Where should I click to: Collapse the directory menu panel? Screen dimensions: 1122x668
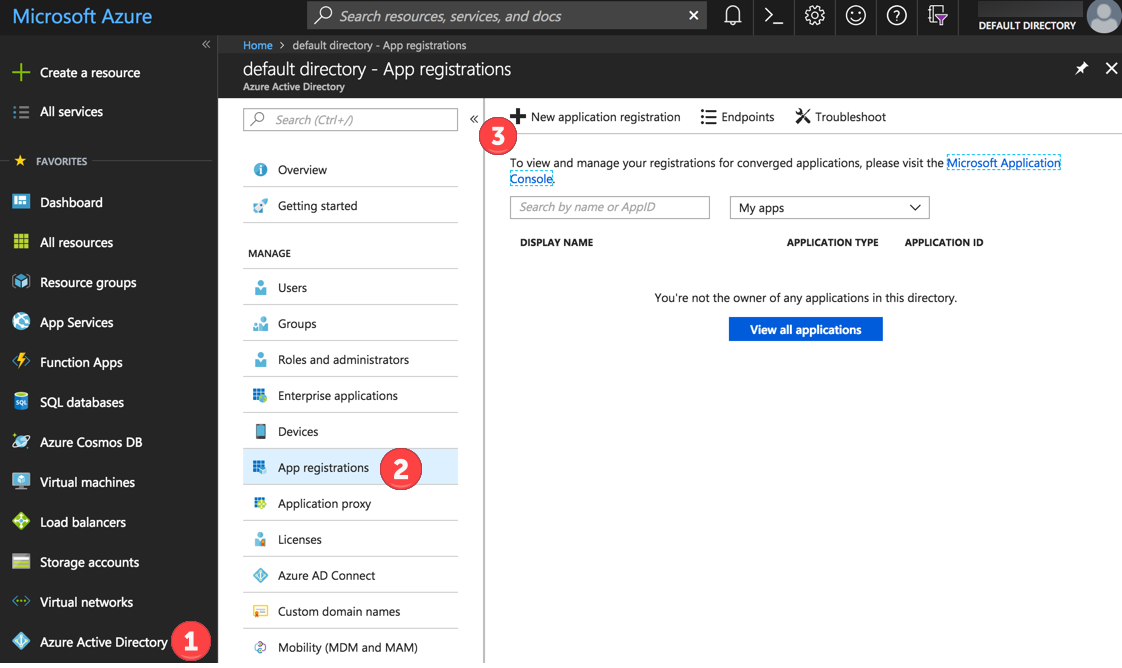click(474, 118)
